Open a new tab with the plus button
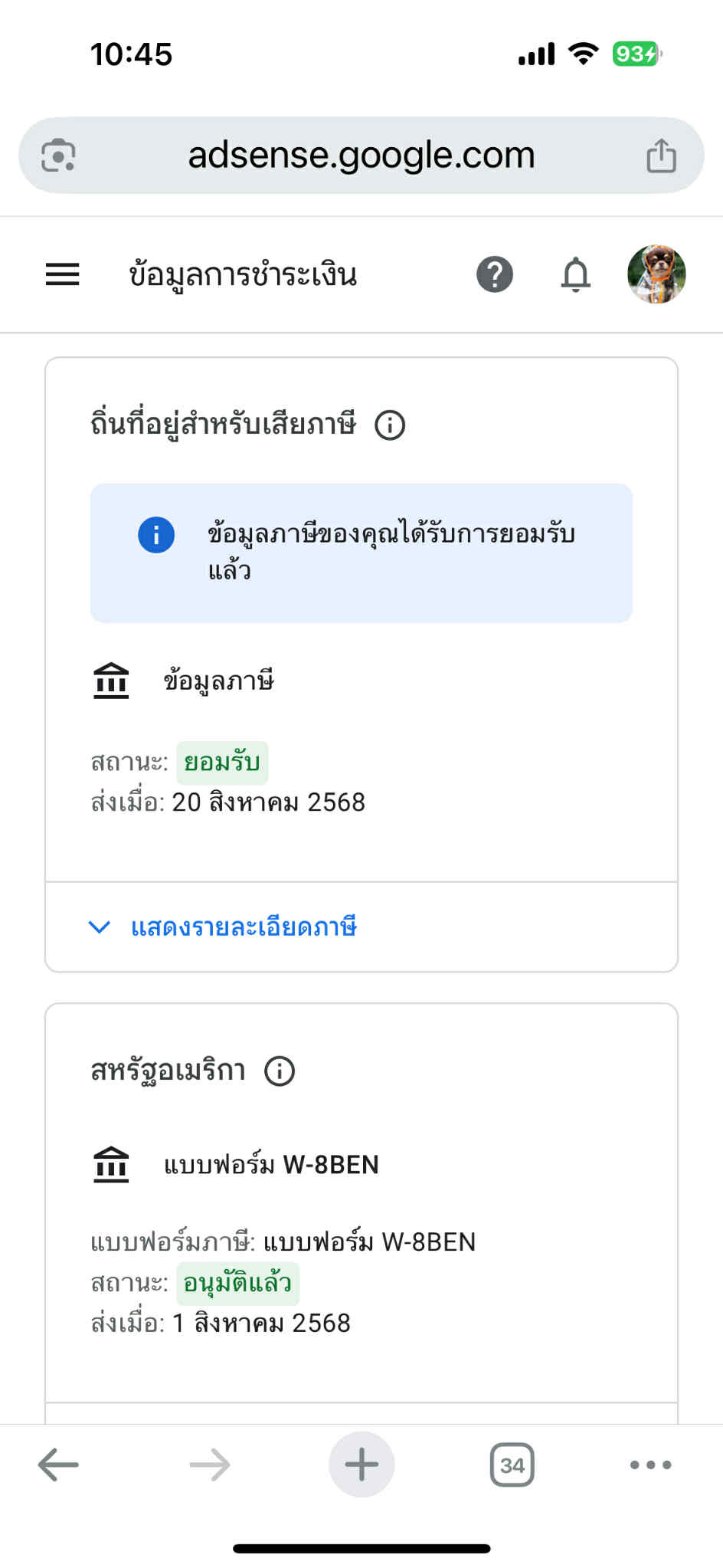This screenshot has width=723, height=1568. (361, 1465)
